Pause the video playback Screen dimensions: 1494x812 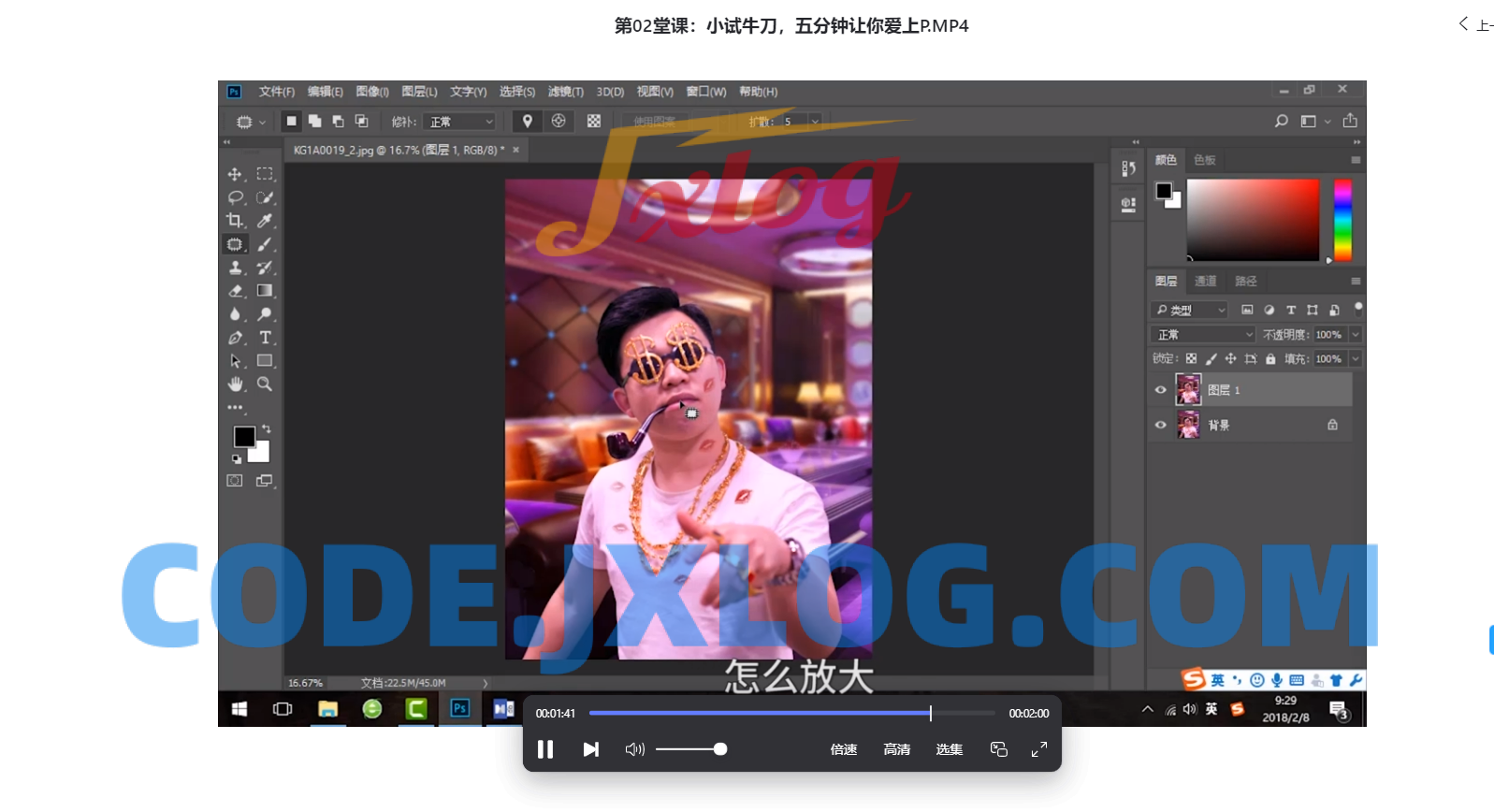click(x=545, y=749)
